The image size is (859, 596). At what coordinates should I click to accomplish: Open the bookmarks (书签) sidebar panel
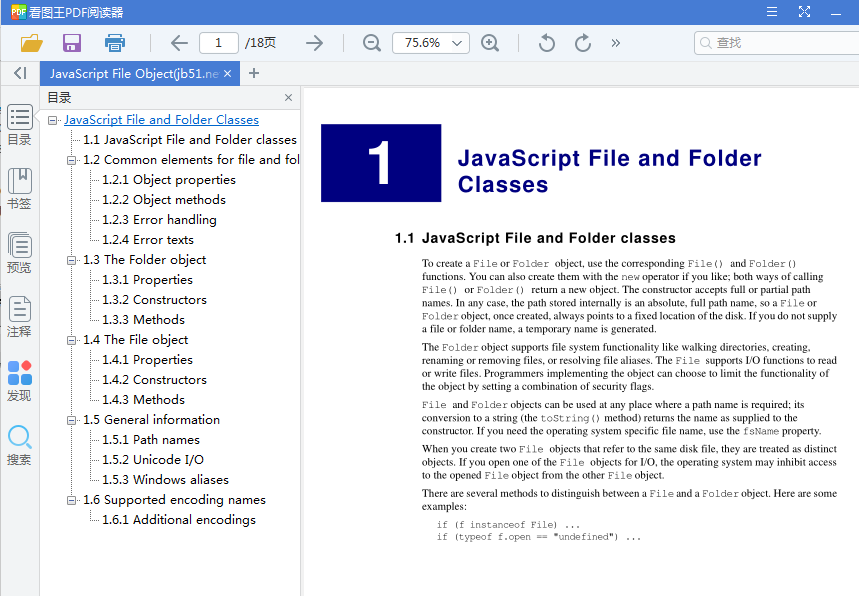pos(19,188)
